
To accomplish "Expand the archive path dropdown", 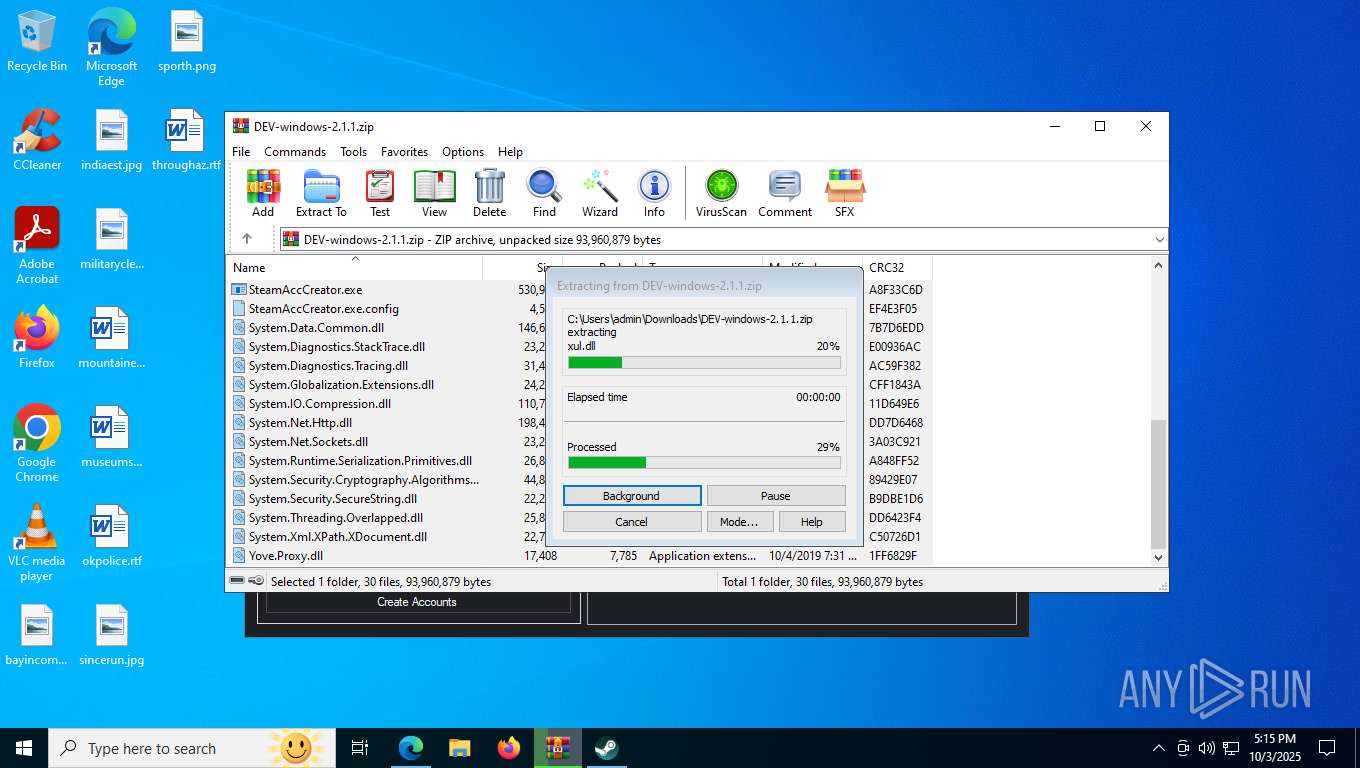I will click(1159, 240).
